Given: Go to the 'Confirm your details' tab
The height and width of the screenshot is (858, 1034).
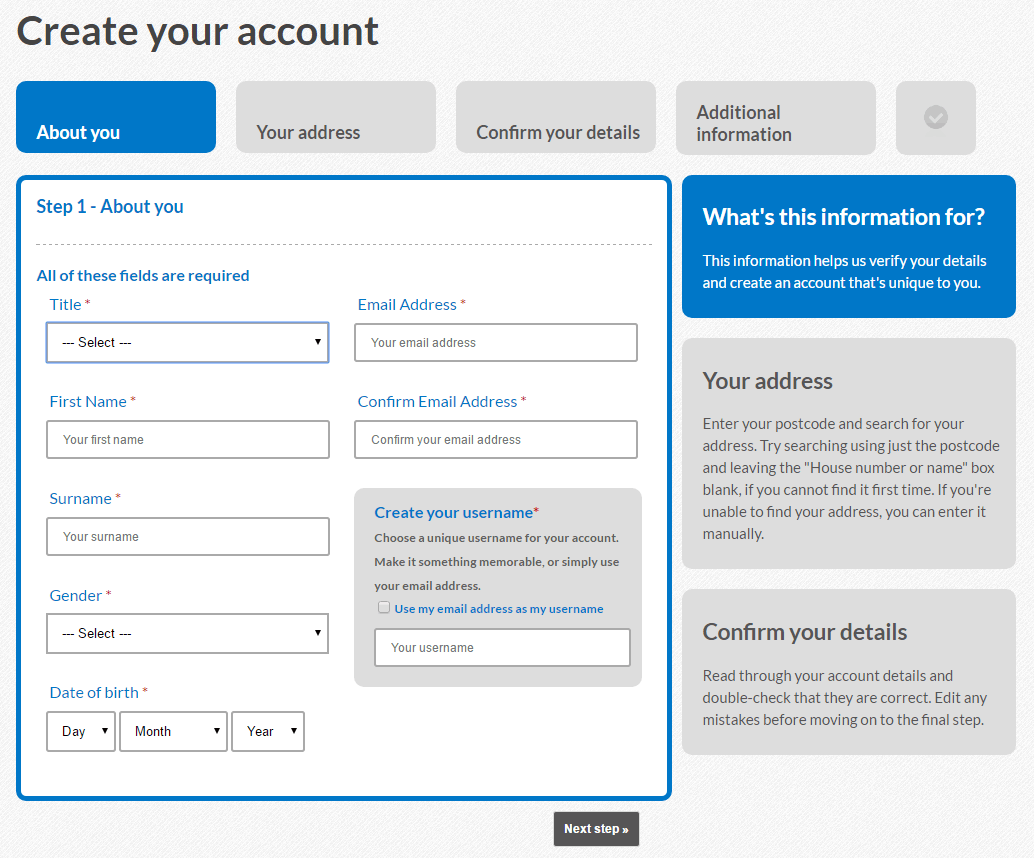Looking at the screenshot, I should (x=556, y=118).
